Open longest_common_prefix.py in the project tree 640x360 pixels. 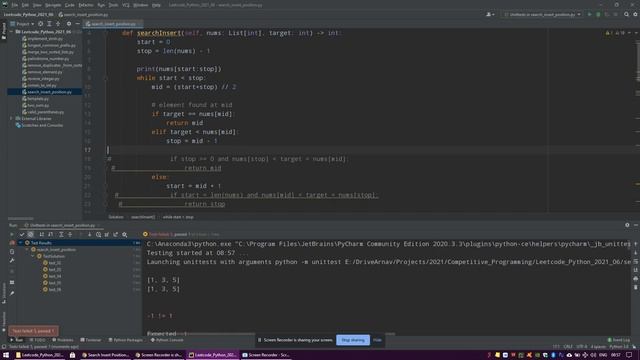49,45
